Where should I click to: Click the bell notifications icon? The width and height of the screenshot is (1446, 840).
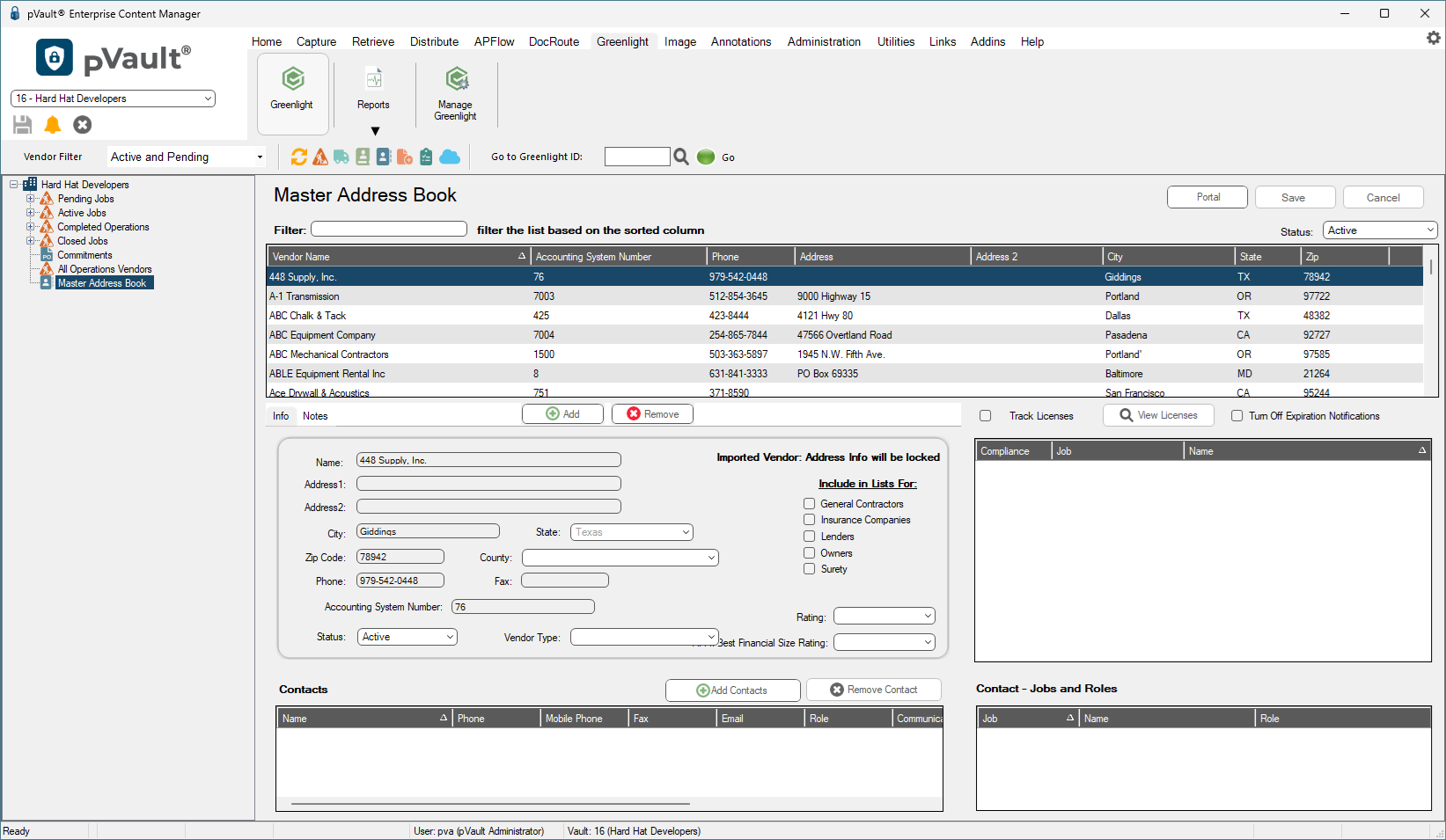point(53,125)
